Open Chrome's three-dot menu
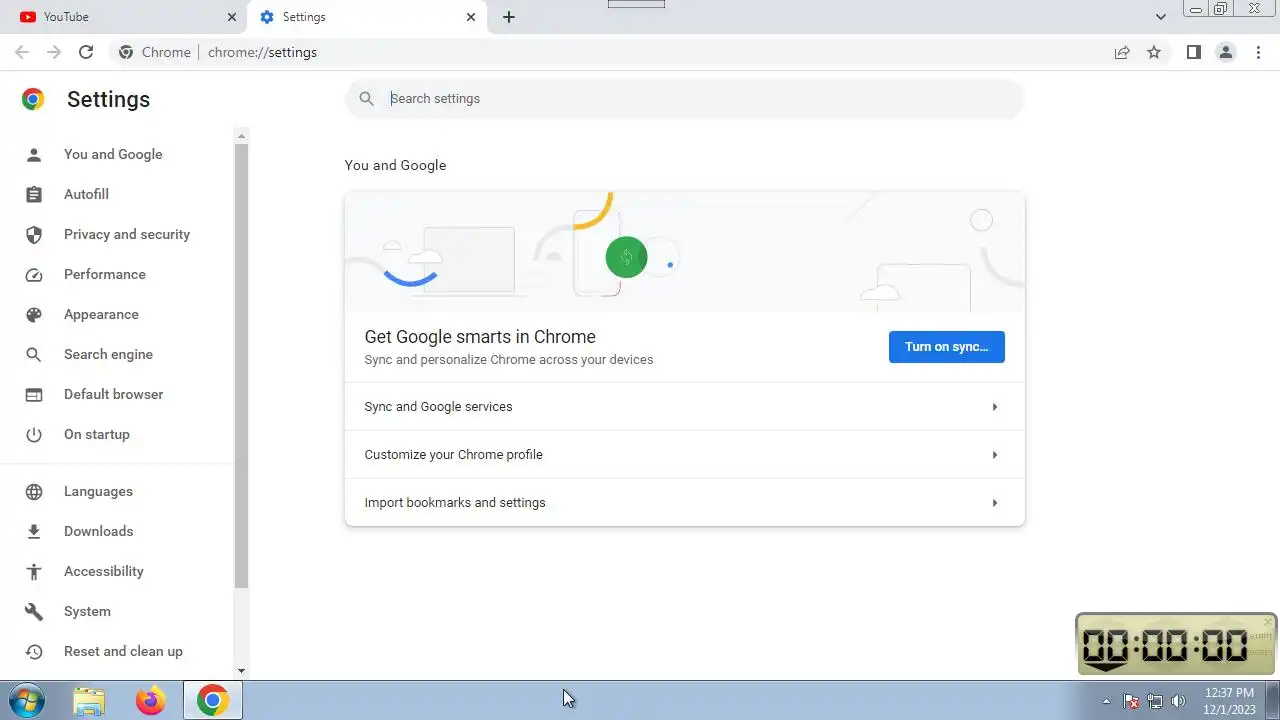 (x=1259, y=52)
